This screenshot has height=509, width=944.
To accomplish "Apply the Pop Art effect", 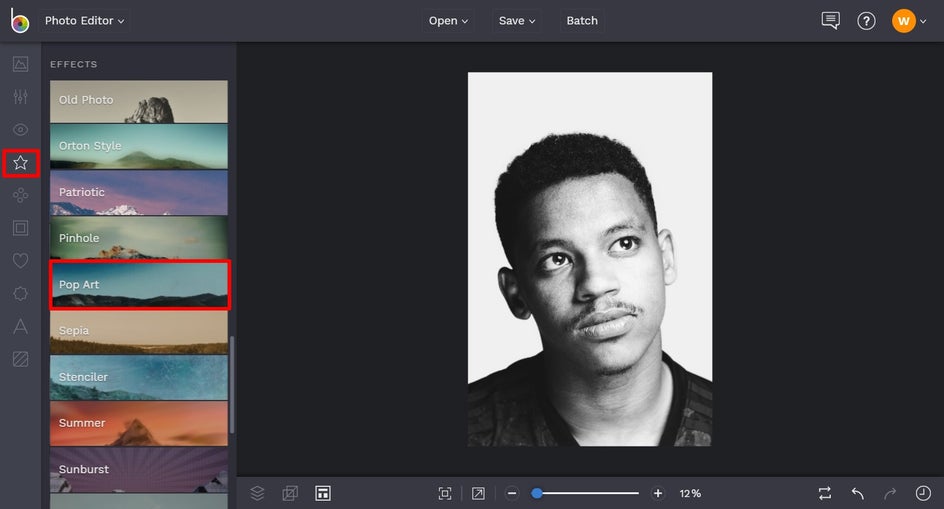I will pos(139,285).
